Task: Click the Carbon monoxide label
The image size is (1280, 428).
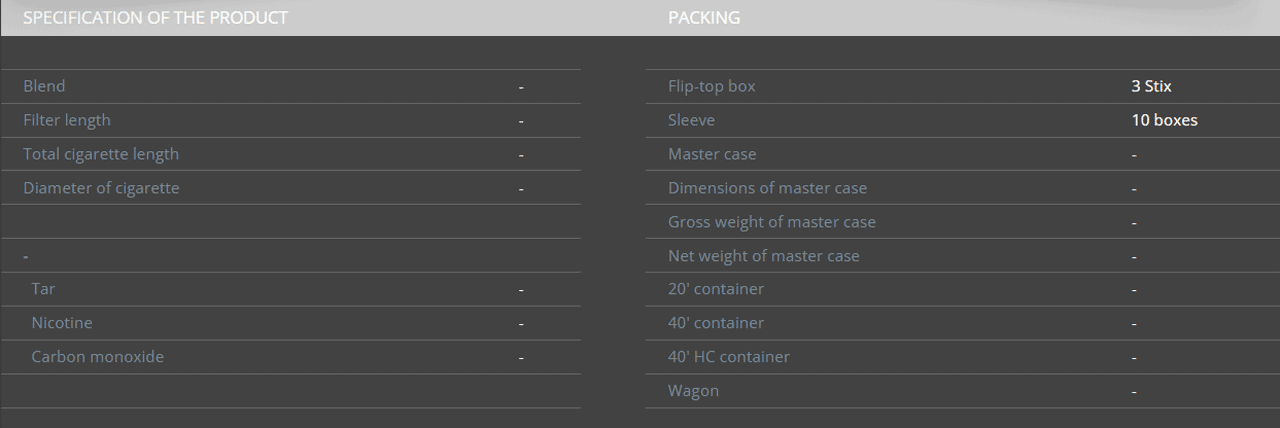Action: coord(98,357)
